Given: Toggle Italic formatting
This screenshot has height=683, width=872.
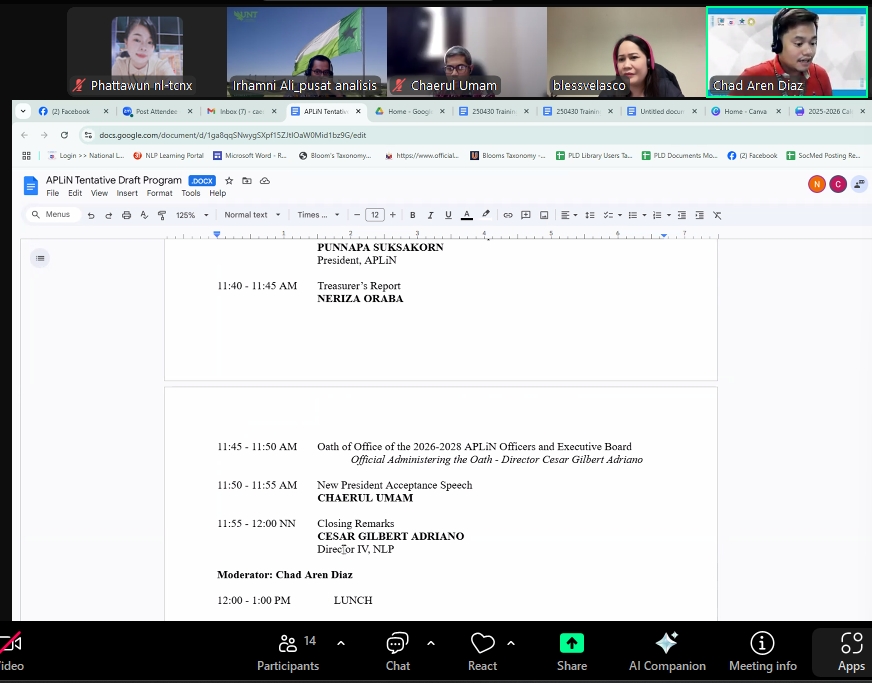Looking at the screenshot, I should point(430,215).
